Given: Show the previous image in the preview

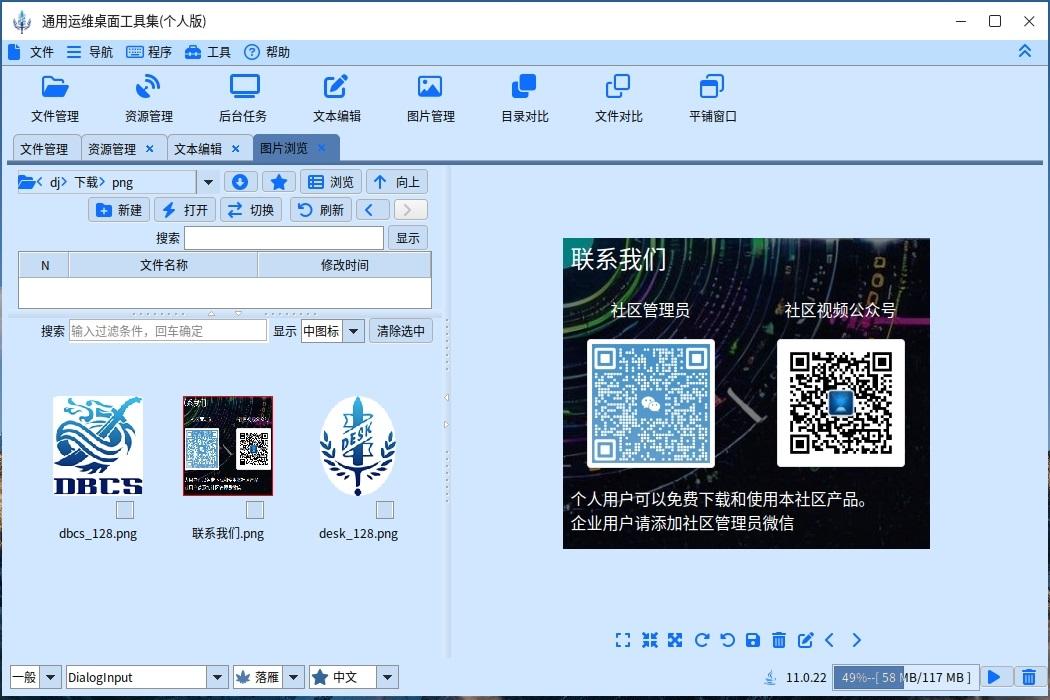Looking at the screenshot, I should click(x=830, y=640).
